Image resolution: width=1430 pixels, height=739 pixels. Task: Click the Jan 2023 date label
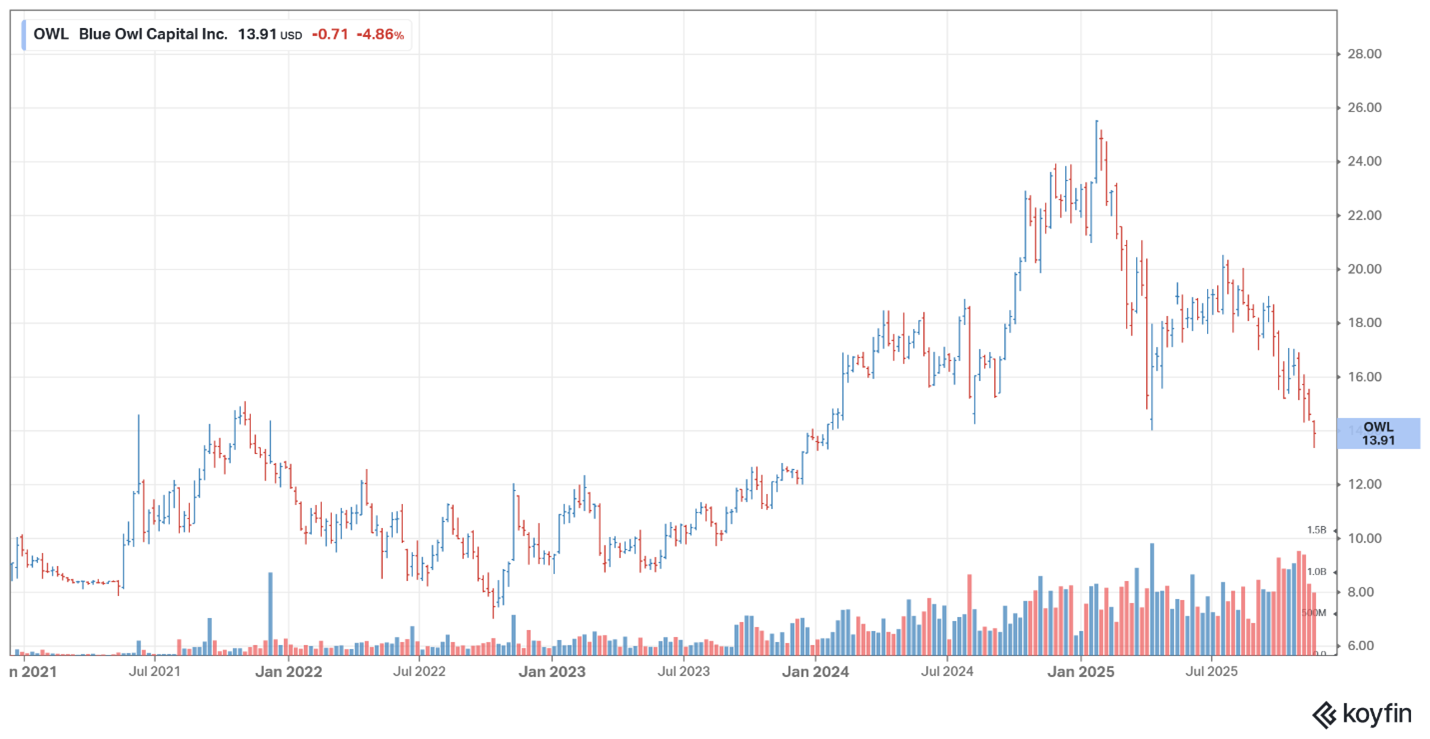click(552, 672)
